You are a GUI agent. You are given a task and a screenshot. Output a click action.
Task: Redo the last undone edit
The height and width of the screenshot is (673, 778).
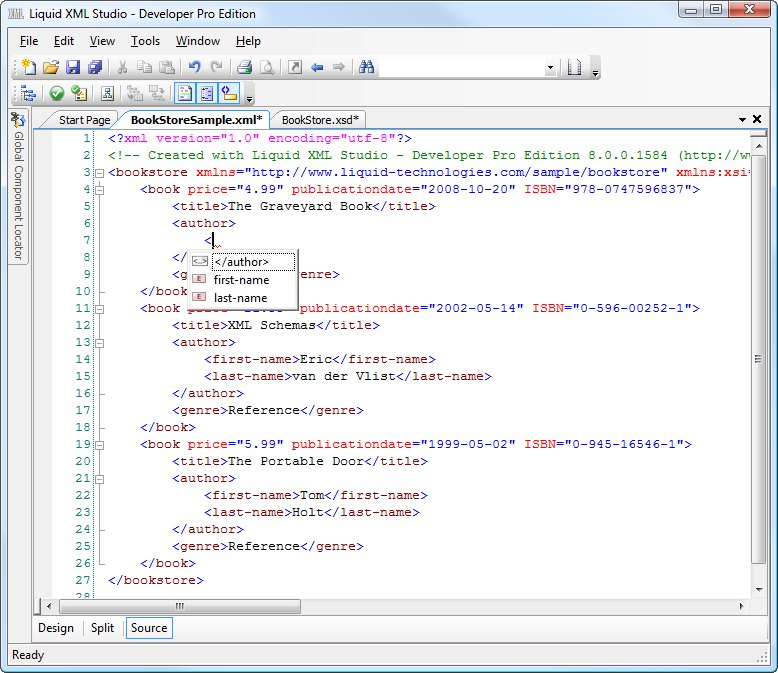(x=216, y=67)
